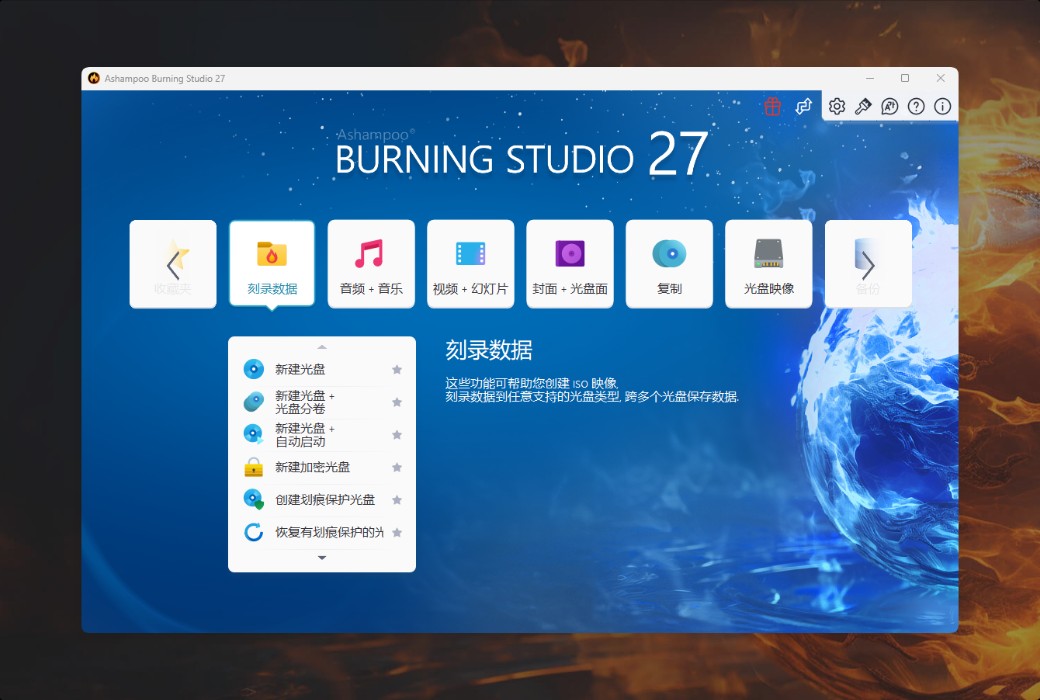The width and height of the screenshot is (1040, 700).
Task: Open the 光盘映像 disc image icon
Action: coord(768,263)
